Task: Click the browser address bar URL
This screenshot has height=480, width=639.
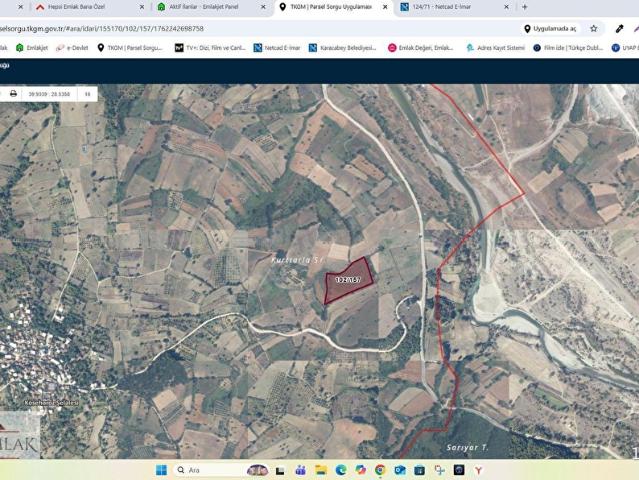Action: pyautogui.click(x=110, y=29)
